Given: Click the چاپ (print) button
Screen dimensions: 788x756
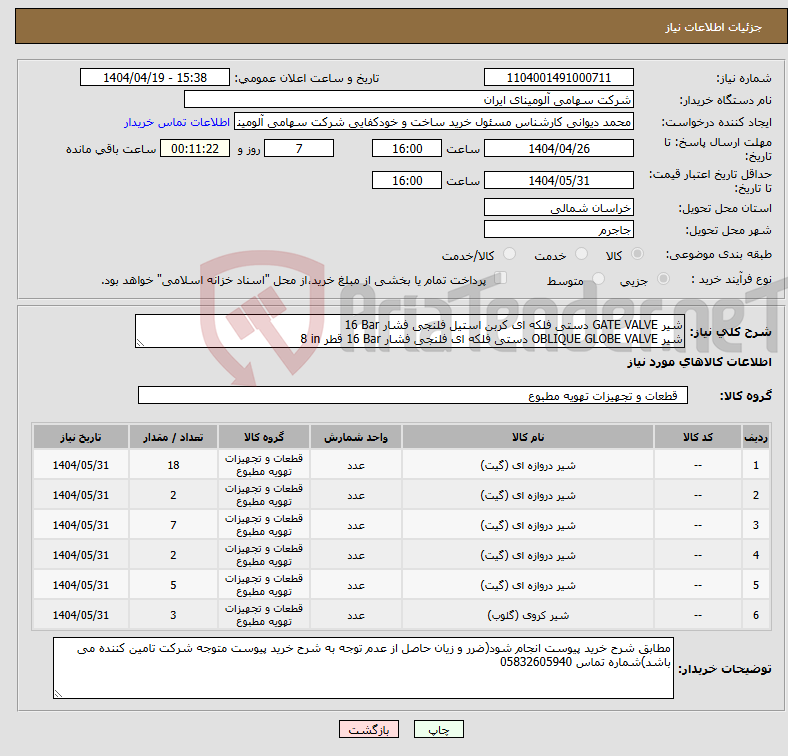Looking at the screenshot, I should coord(438,729).
